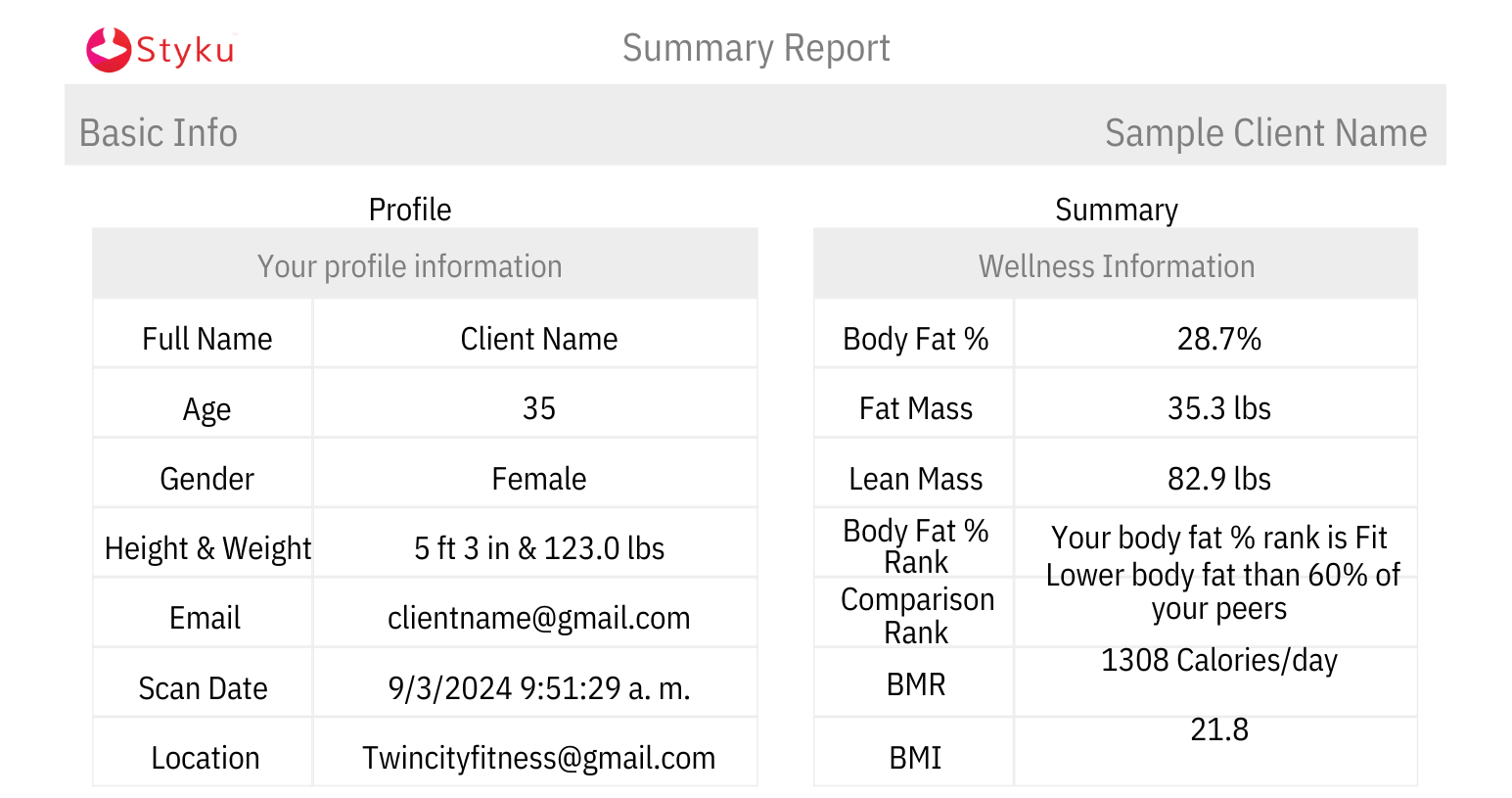This screenshot has height=798, width=1512.
Task: Click the Age value 35
Action: tap(538, 408)
